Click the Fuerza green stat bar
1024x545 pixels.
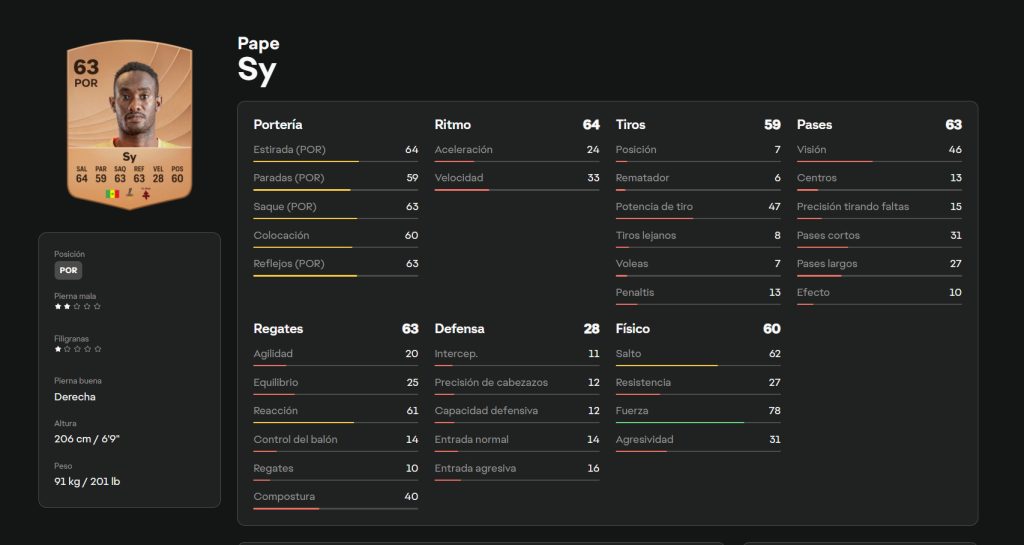[x=680, y=422]
